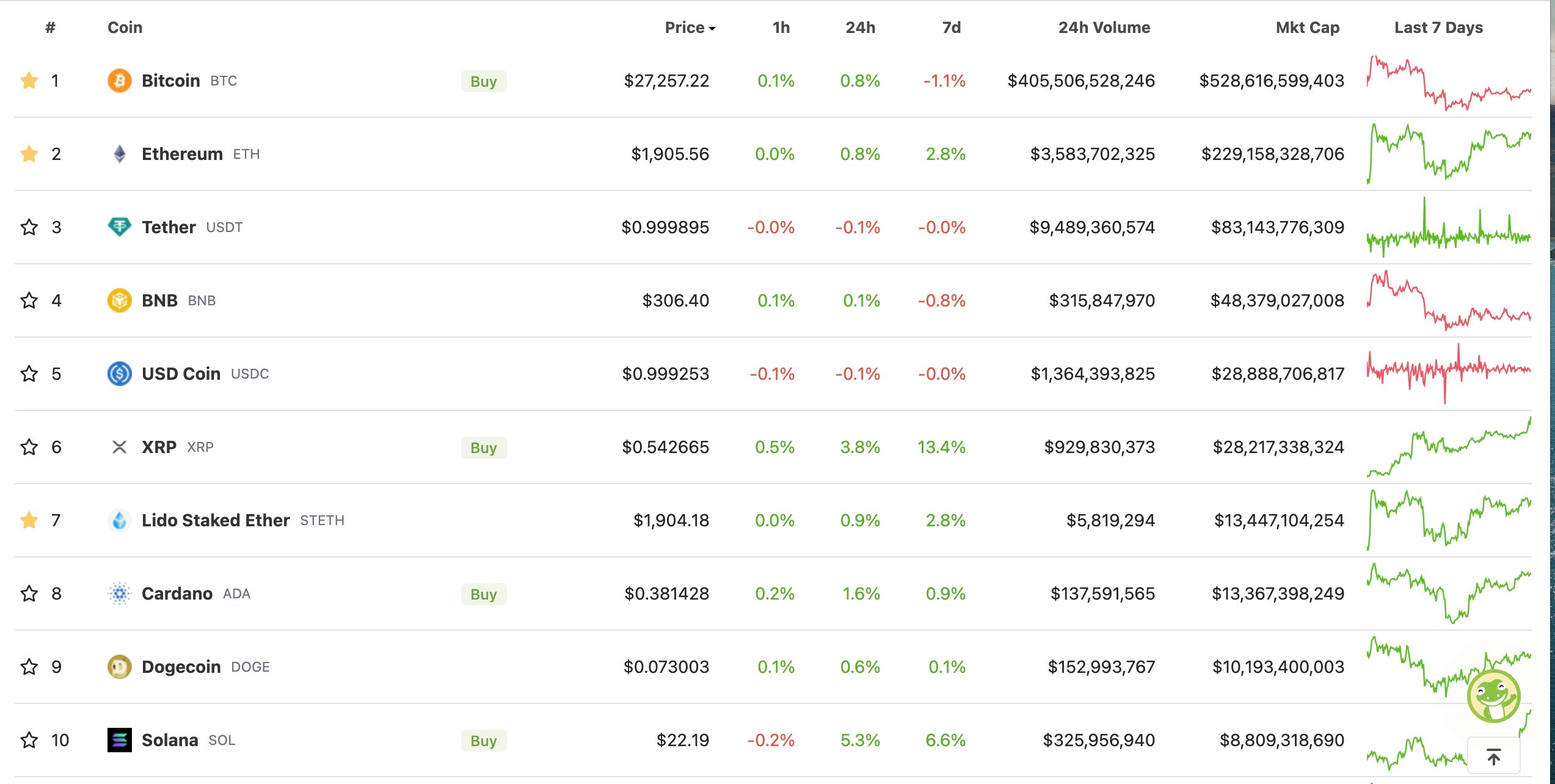Screen dimensions: 1555x784
Task: Unfavorite Bitcoin with its star
Action: point(29,81)
